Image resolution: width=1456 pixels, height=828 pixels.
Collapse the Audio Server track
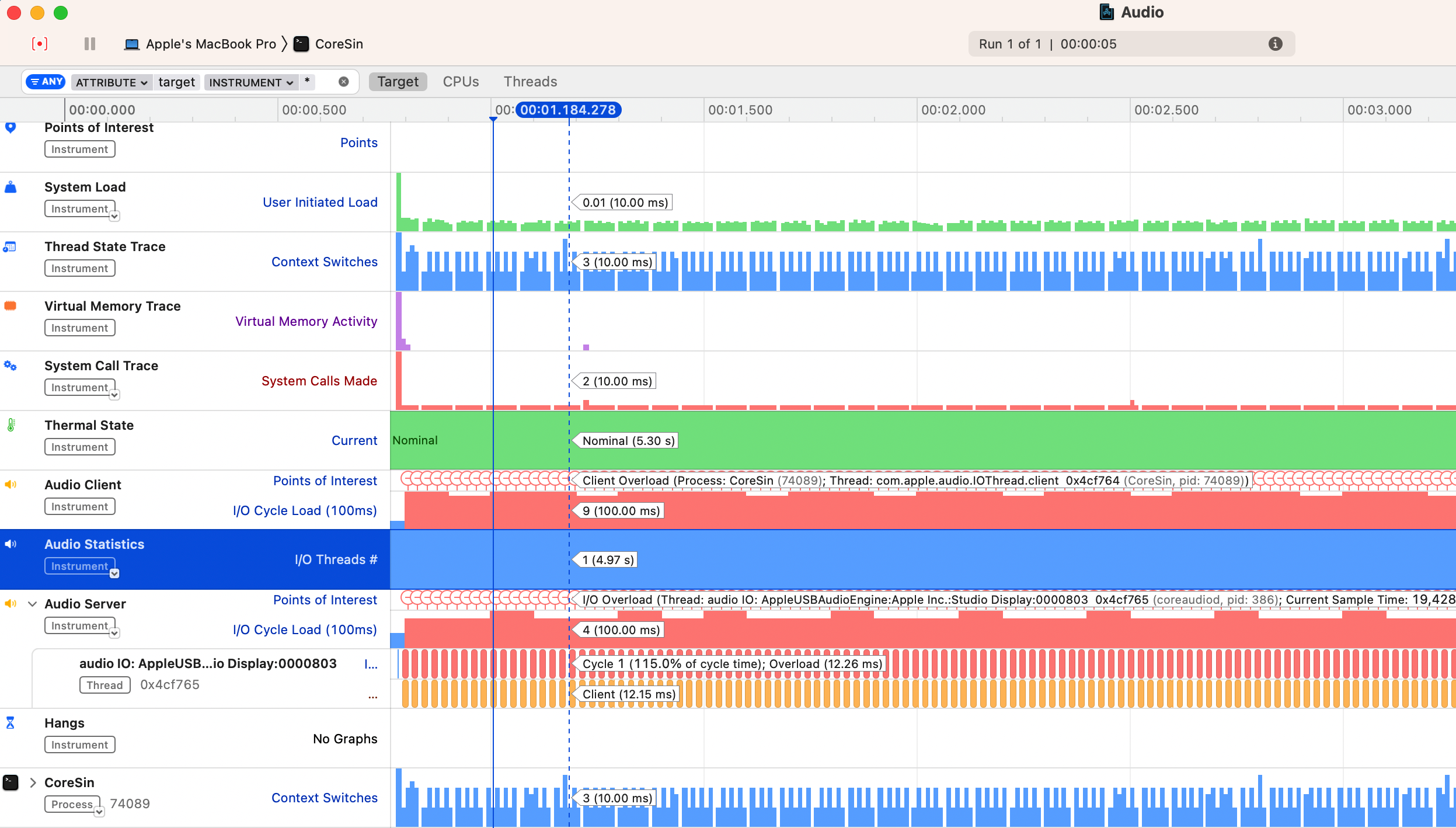(x=32, y=604)
